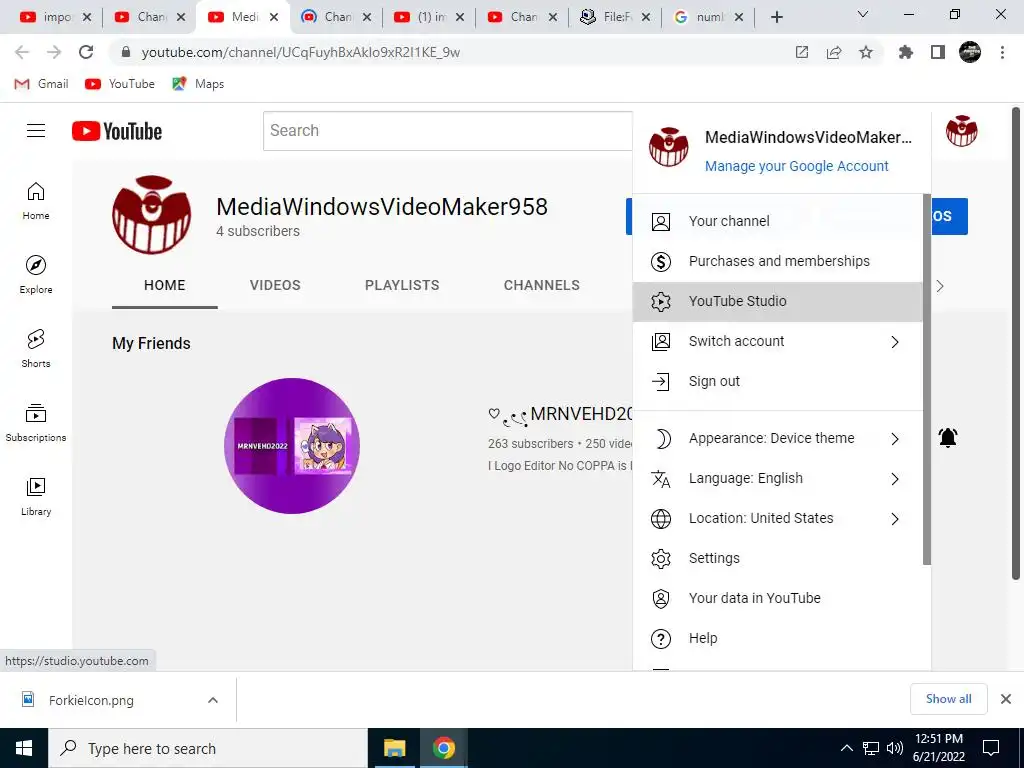Image resolution: width=1024 pixels, height=768 pixels.
Task: Open the YouTube bookmark
Action: pos(120,84)
